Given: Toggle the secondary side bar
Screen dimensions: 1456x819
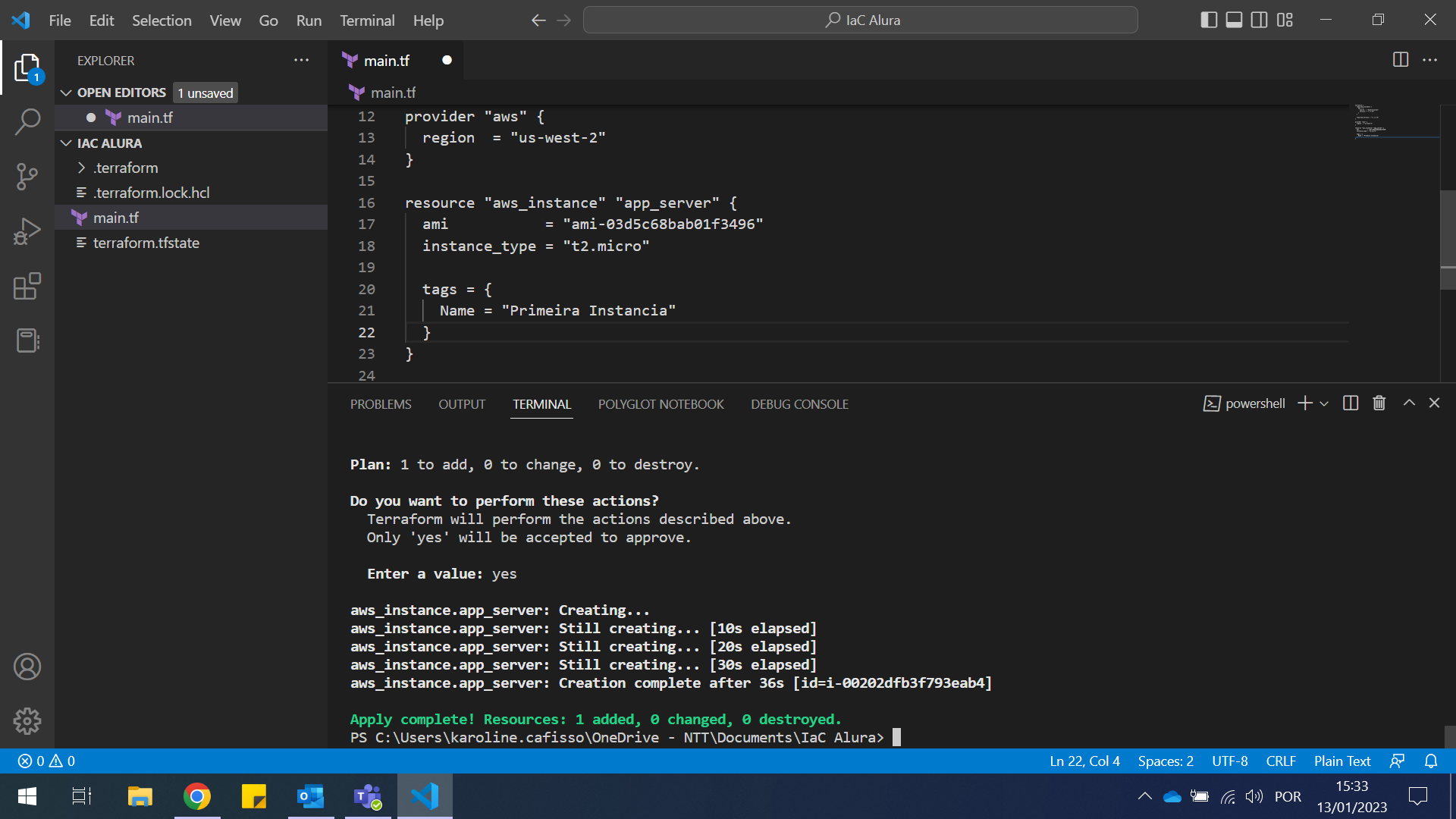Looking at the screenshot, I should coord(1260,20).
